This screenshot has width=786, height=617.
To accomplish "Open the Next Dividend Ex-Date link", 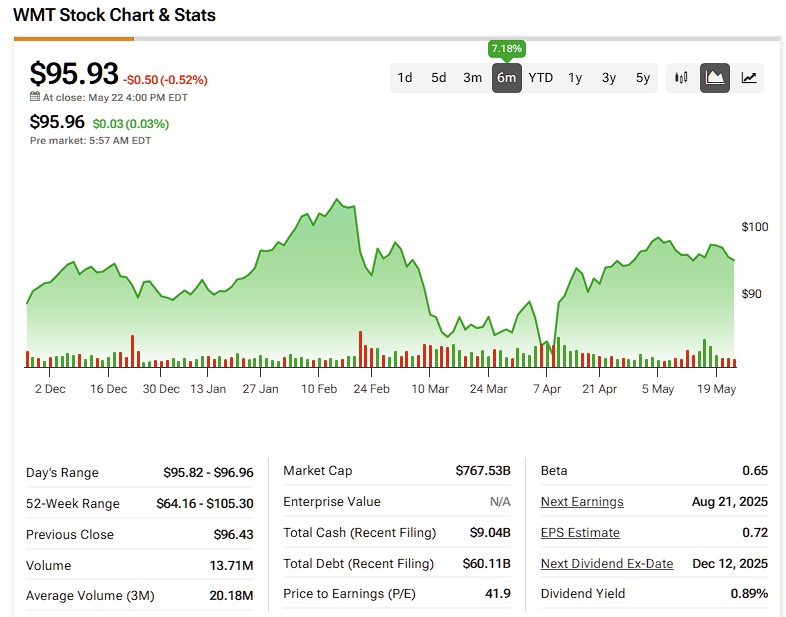I will pos(607,563).
